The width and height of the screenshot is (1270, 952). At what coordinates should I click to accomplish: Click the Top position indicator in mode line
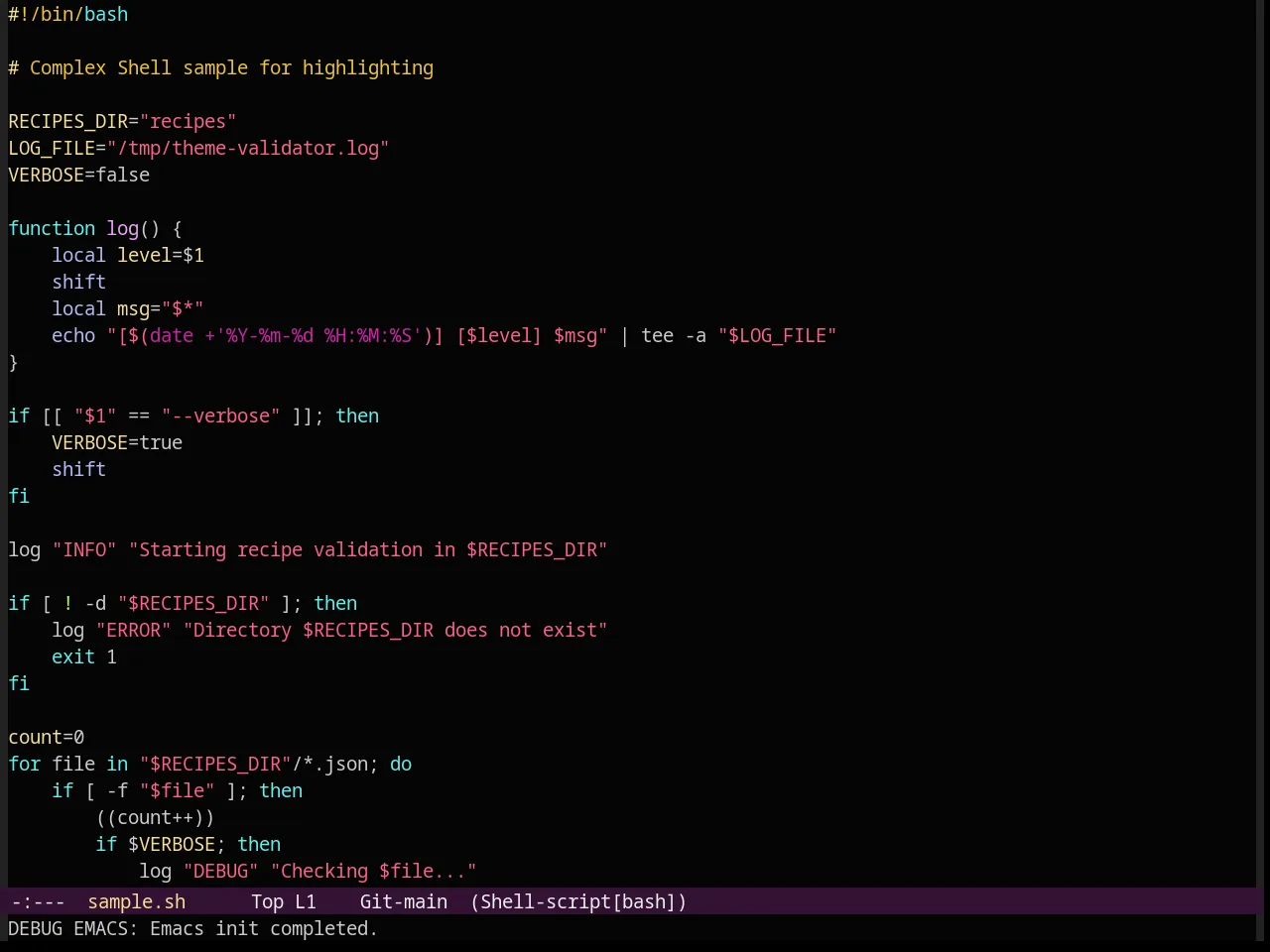coord(267,902)
